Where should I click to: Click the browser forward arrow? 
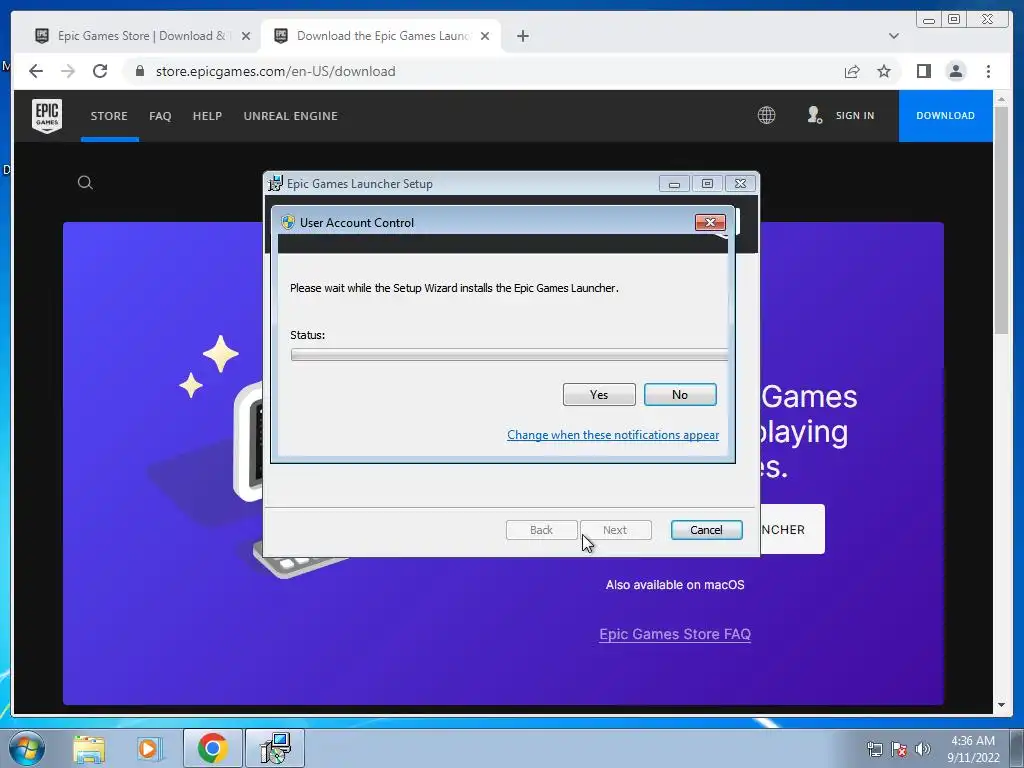68,71
